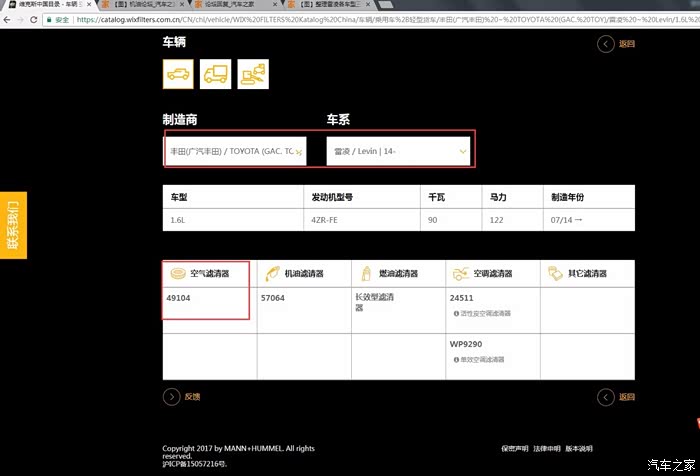
Task: Click the green secure lock icon
Action: (49, 20)
